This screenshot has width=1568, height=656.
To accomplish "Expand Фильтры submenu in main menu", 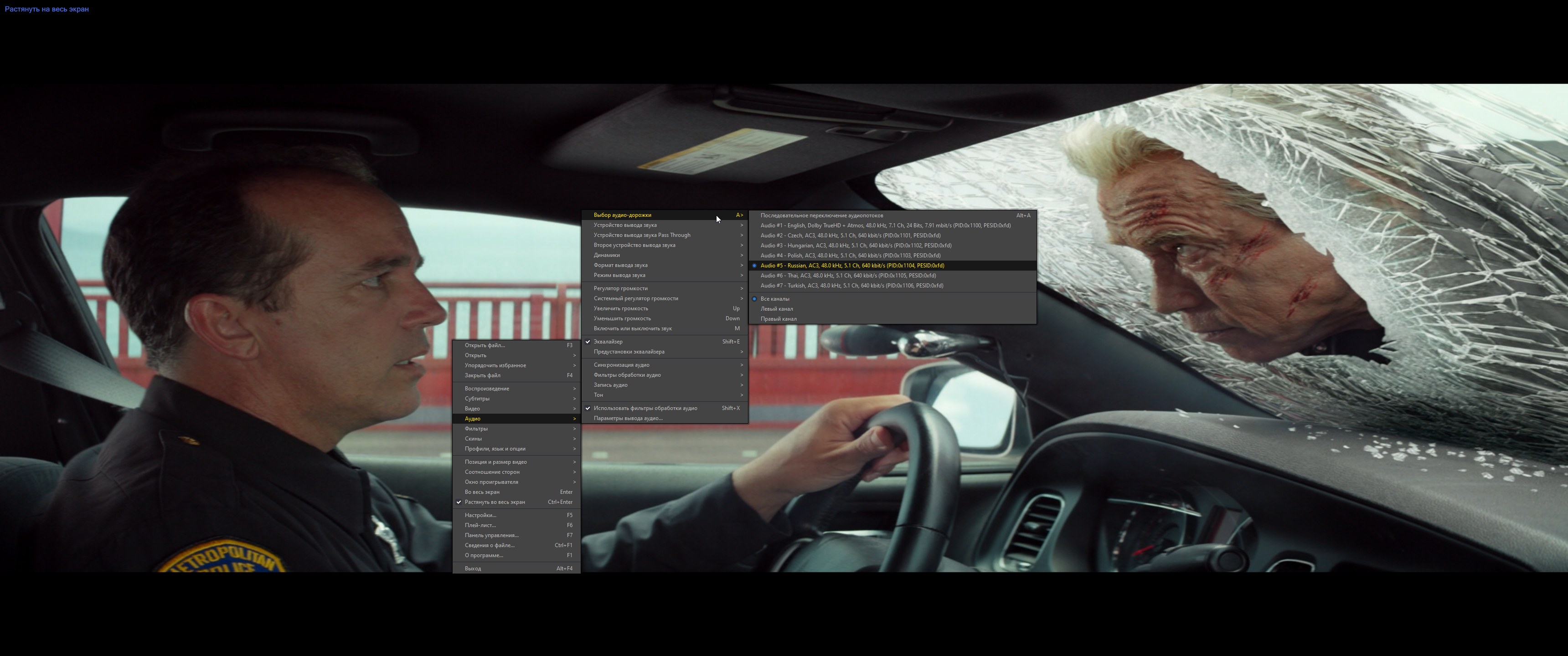I will pos(516,429).
